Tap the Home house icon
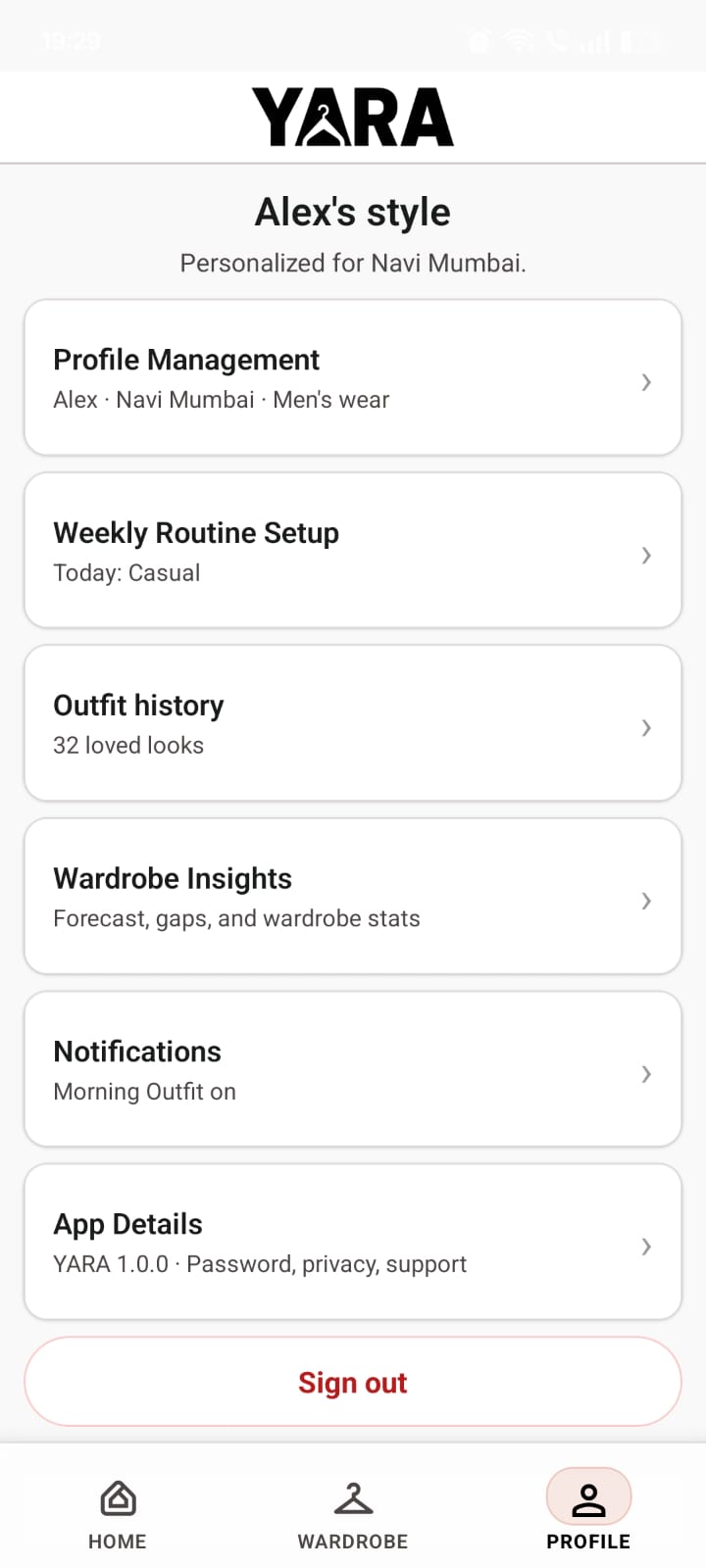 click(118, 1498)
